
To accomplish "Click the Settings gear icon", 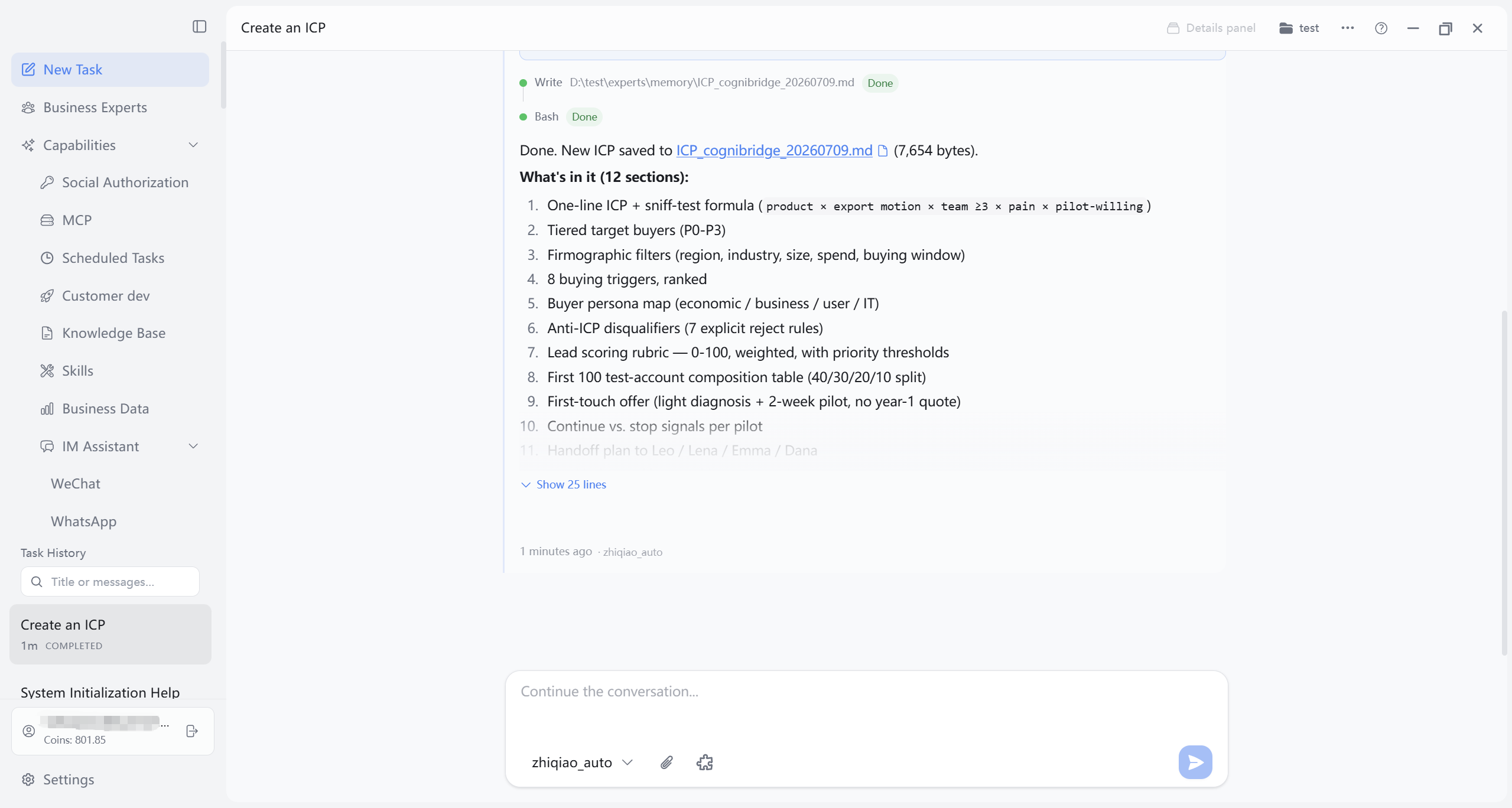I will click(28, 780).
